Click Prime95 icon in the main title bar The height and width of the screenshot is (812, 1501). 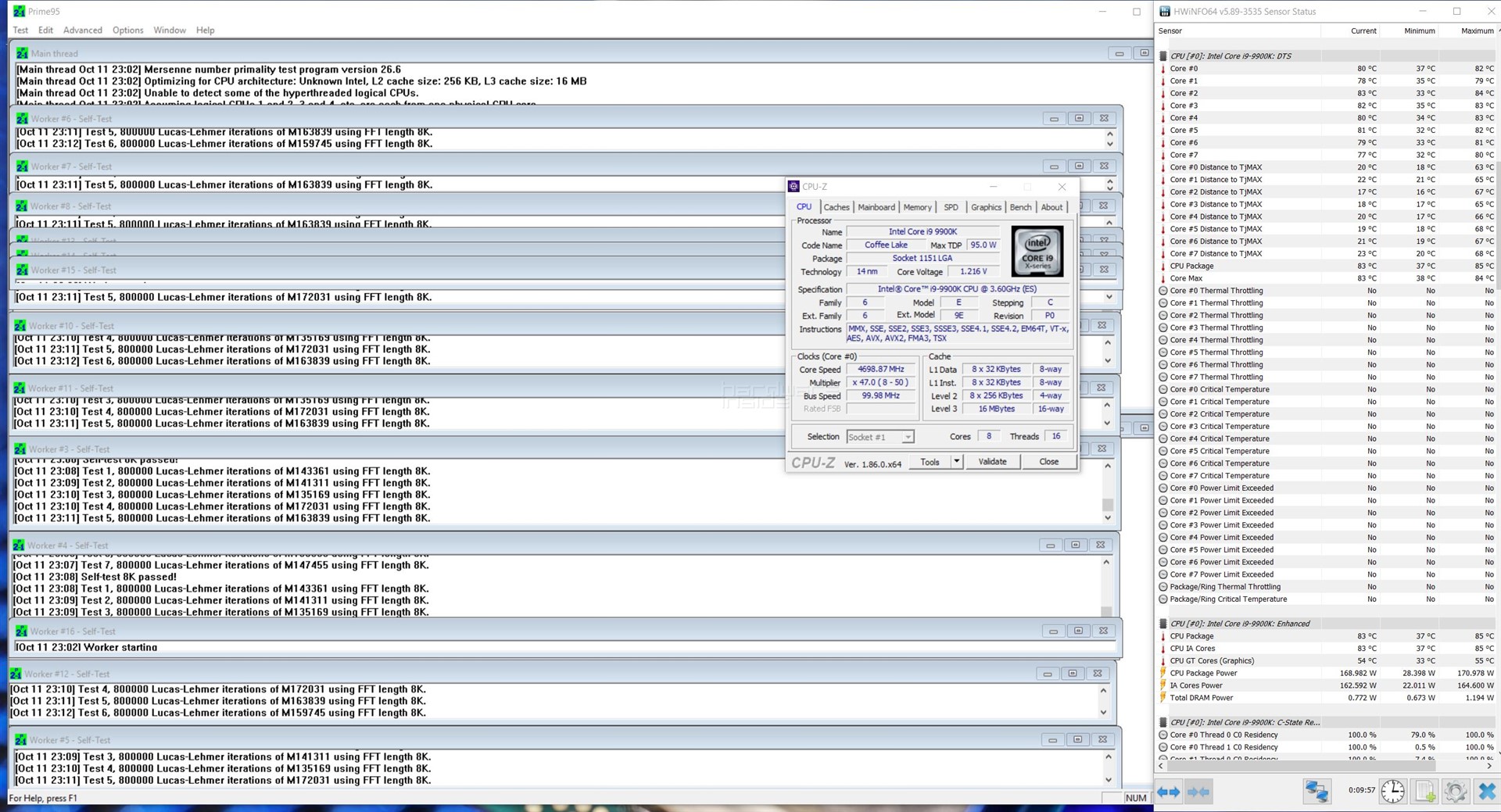20,11
